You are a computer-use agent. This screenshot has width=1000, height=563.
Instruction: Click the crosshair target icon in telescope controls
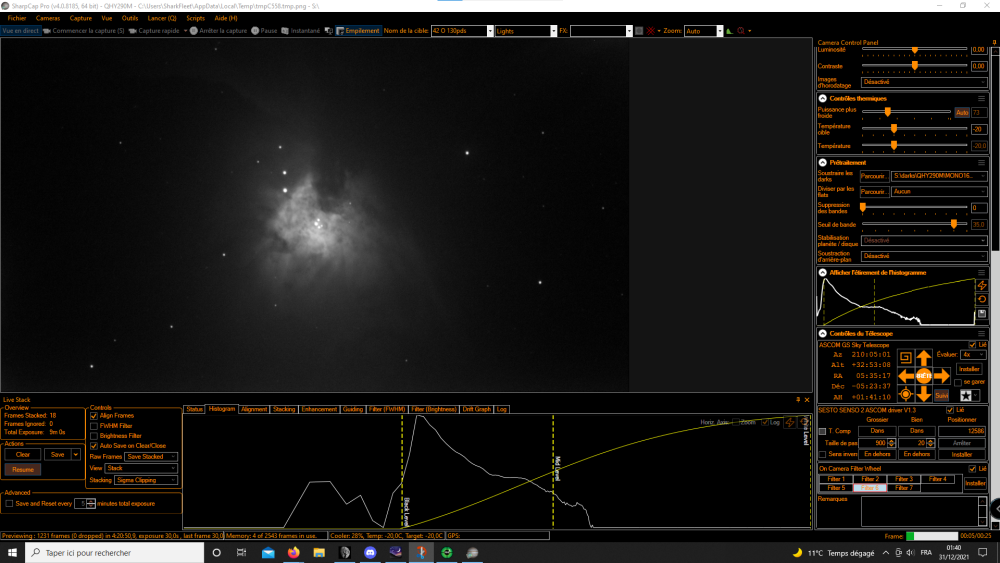905,395
